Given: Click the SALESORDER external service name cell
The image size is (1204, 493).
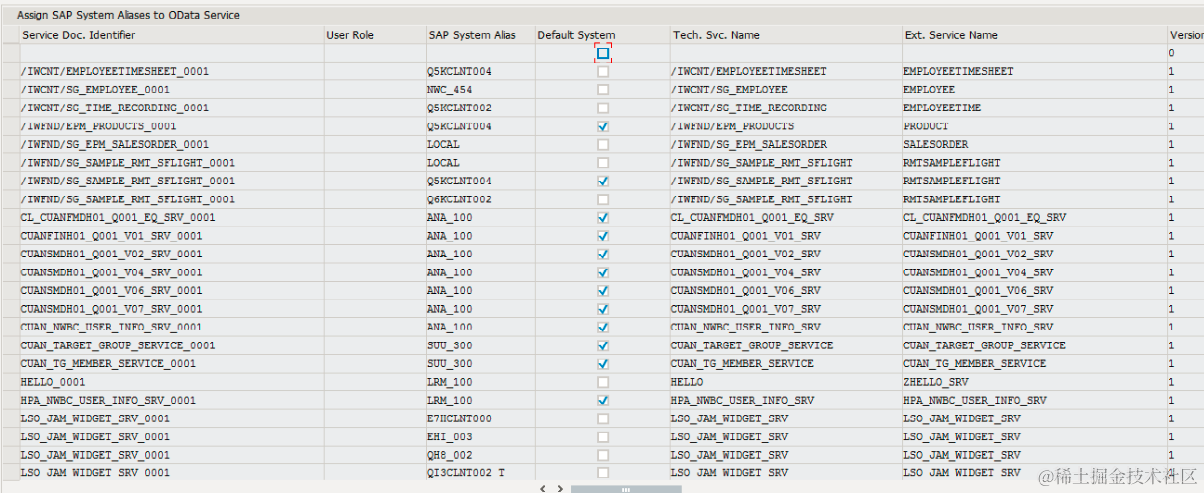Looking at the screenshot, I should (x=1034, y=144).
